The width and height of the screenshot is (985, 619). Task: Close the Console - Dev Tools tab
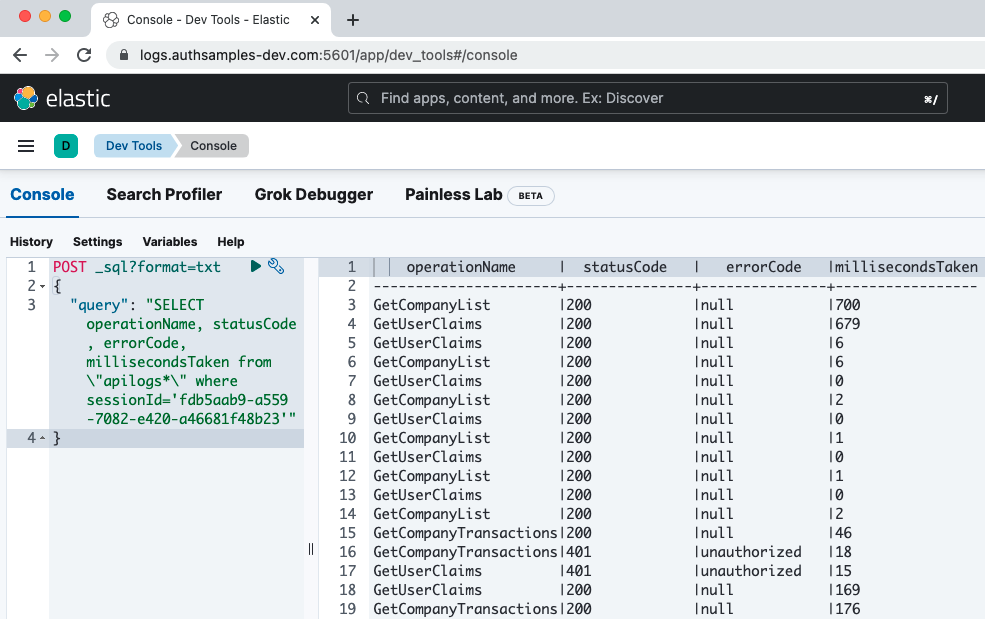(x=315, y=20)
